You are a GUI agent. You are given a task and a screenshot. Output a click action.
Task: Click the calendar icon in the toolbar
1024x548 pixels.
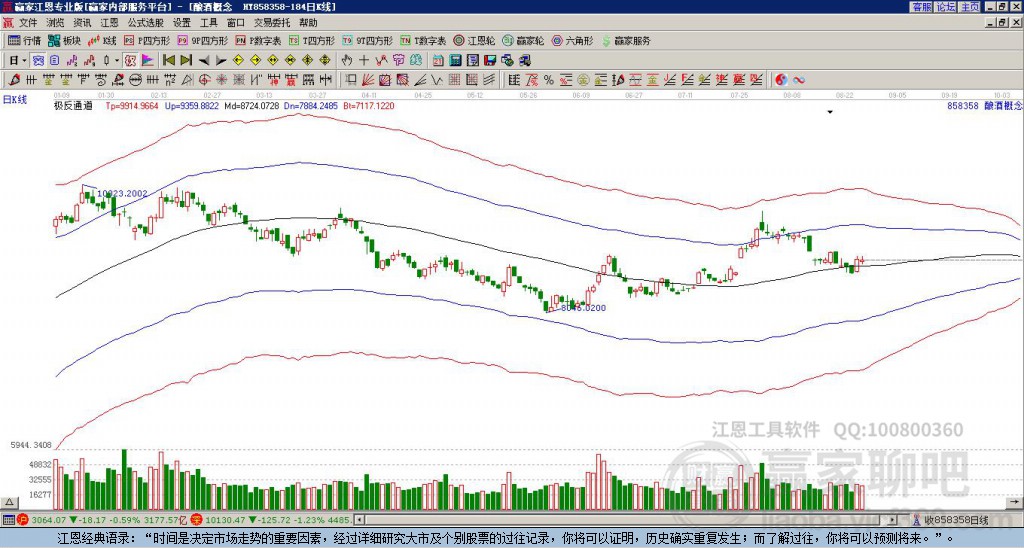pyautogui.click(x=438, y=61)
